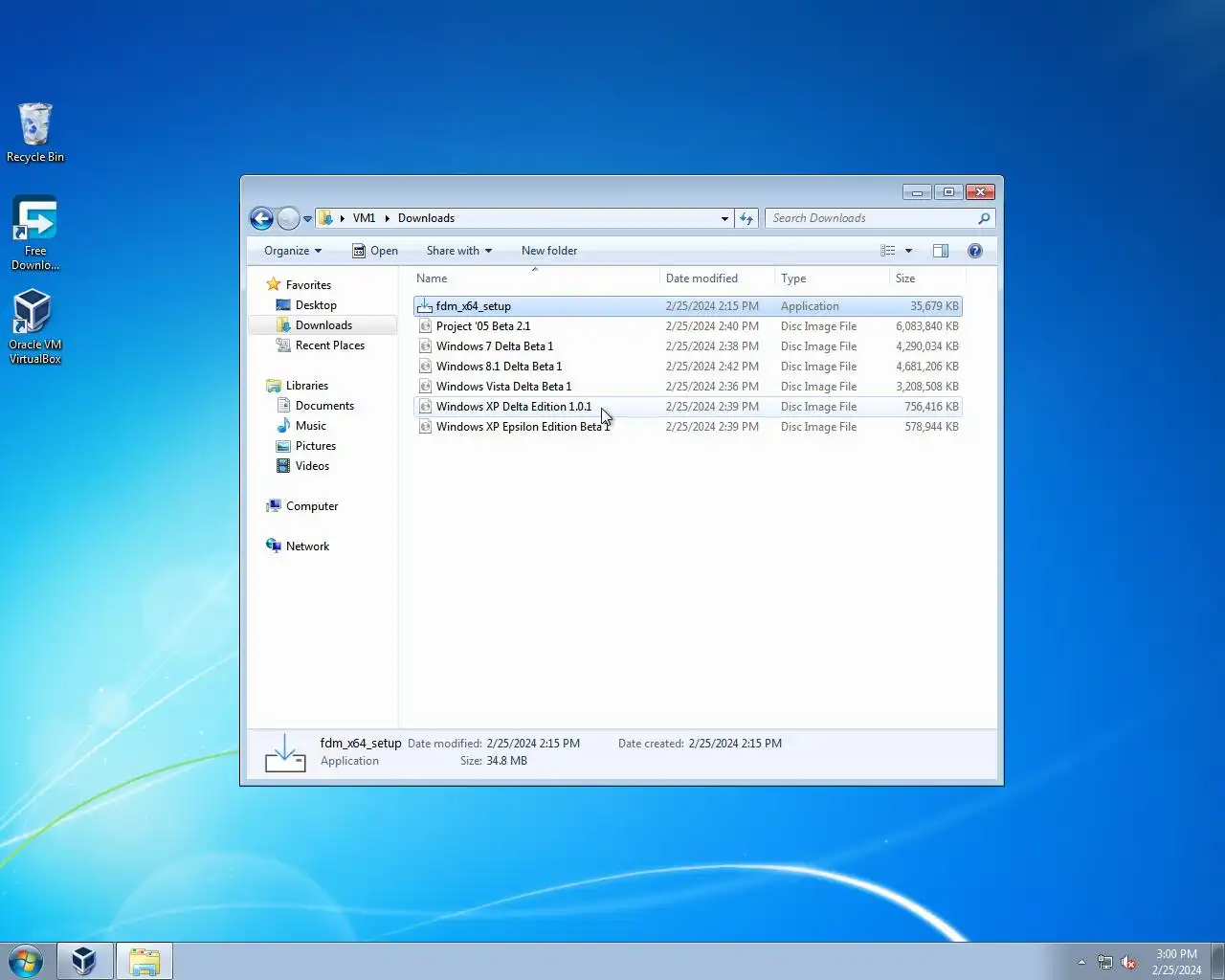This screenshot has width=1225, height=980.
Task: Open Documents library in navigation pane
Action: [x=324, y=406]
